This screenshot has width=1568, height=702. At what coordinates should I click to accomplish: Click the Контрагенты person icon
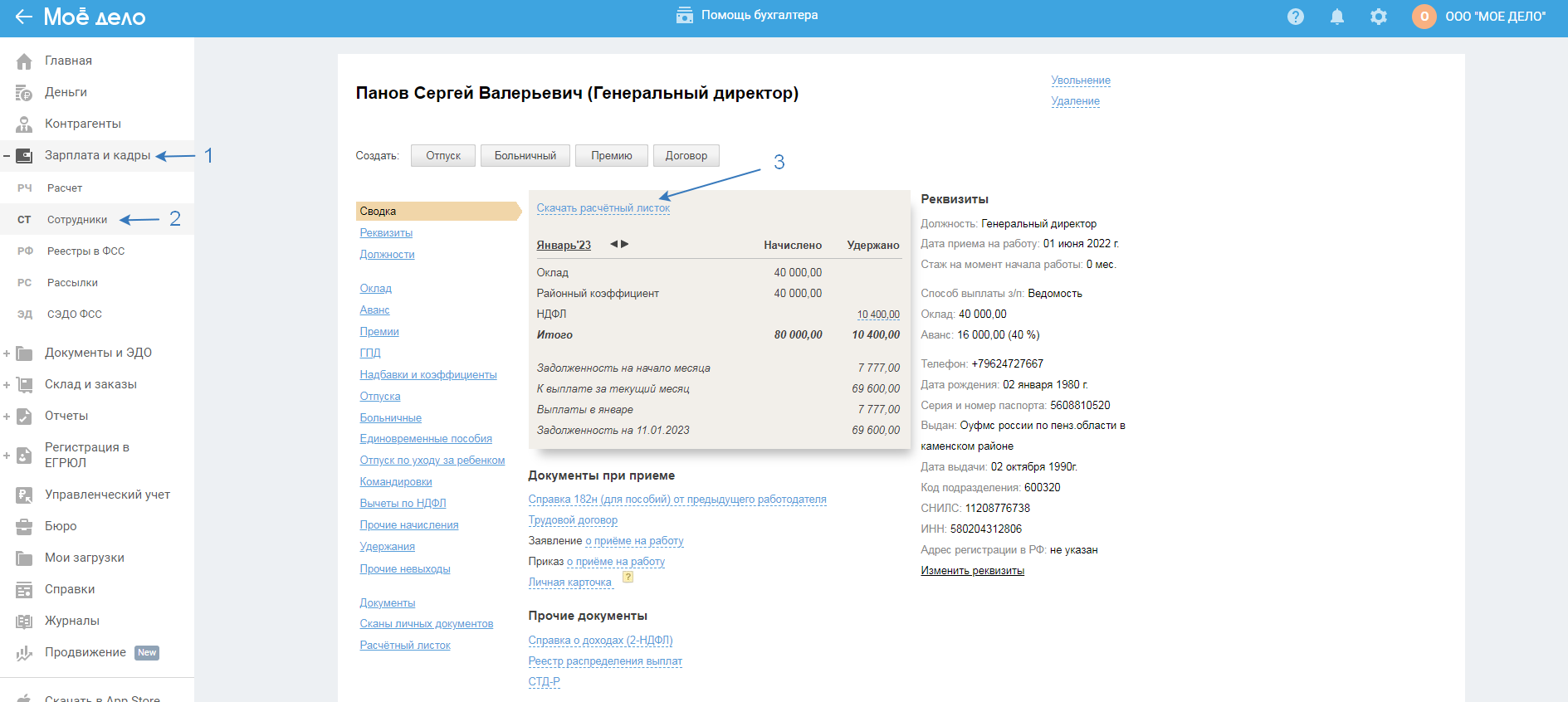click(24, 124)
